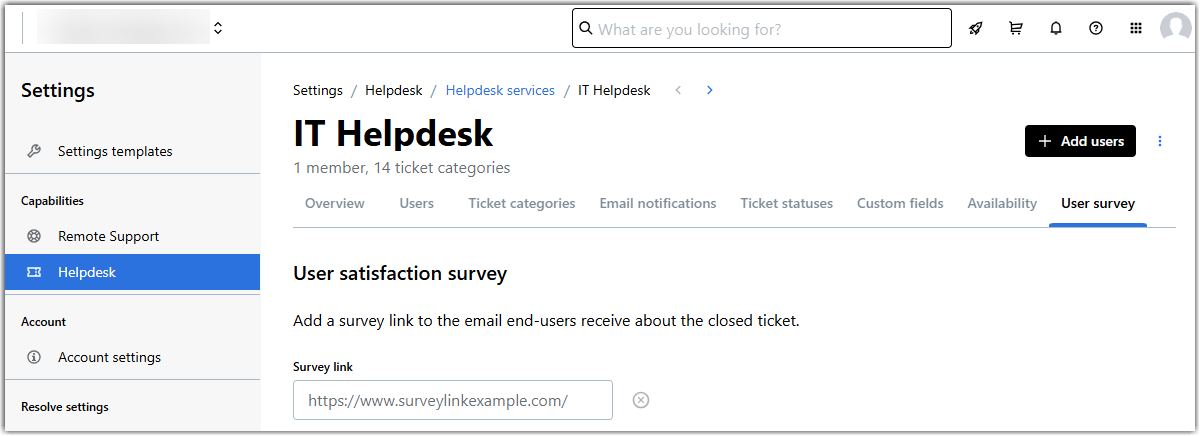Follow the Helpdesk services breadcrumb link
1200x436 pixels.
click(500, 90)
